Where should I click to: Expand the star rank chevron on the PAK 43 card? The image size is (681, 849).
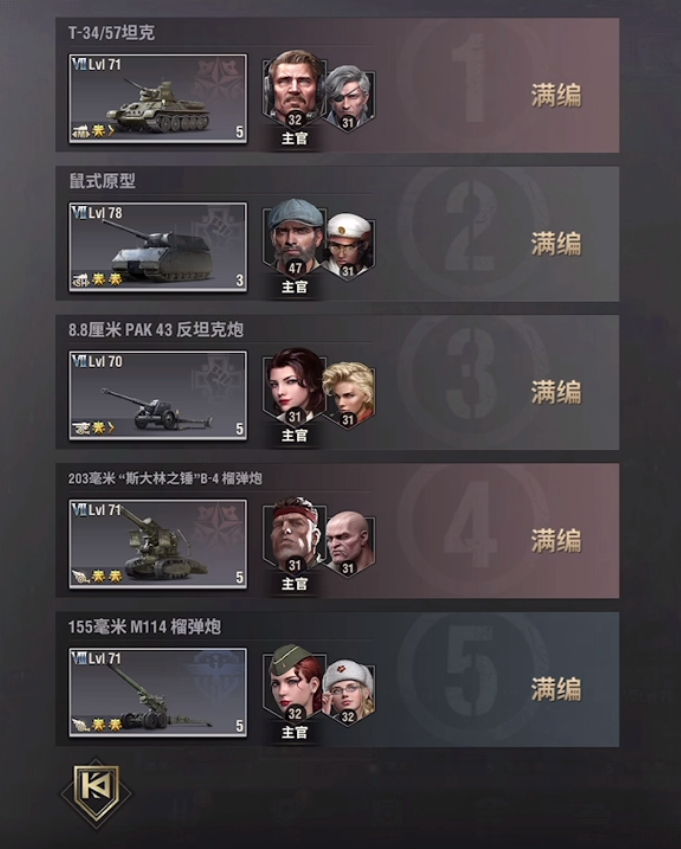click(112, 428)
